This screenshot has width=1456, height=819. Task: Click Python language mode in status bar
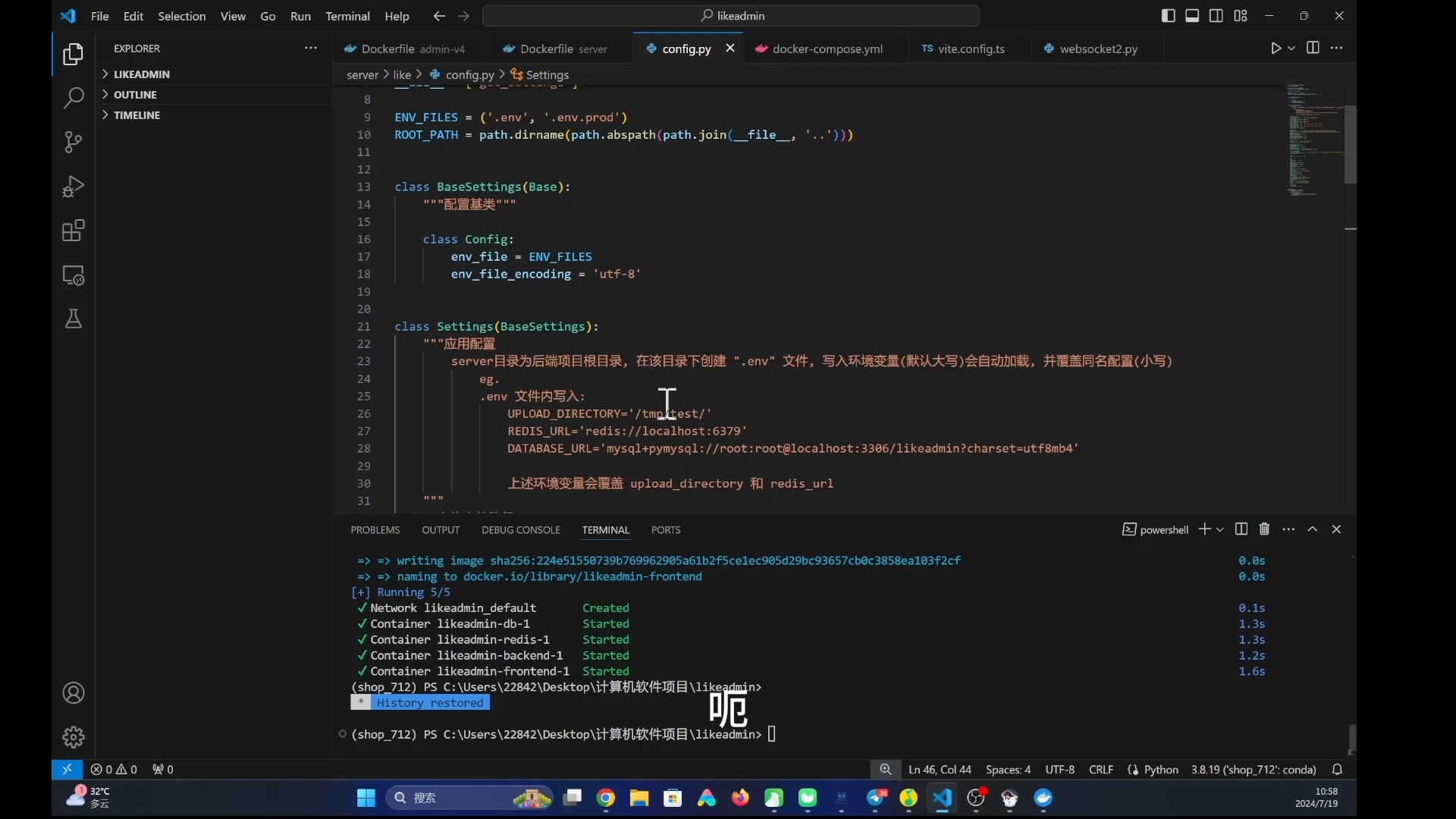coord(1160,770)
